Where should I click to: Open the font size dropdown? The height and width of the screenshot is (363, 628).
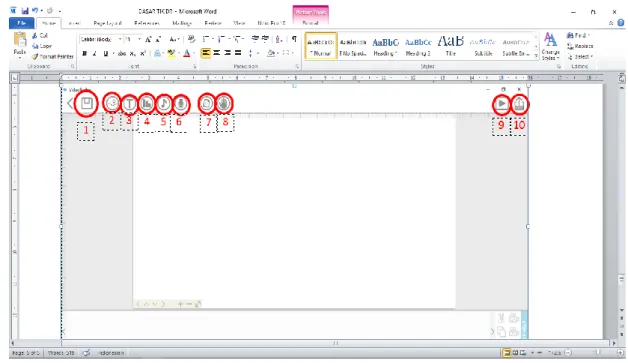[139, 39]
